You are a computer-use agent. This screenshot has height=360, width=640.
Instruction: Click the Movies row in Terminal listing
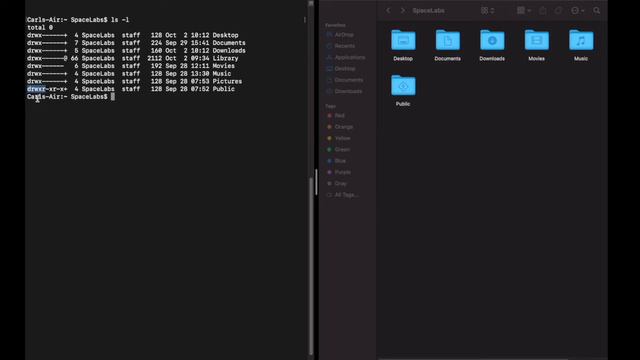point(131,66)
